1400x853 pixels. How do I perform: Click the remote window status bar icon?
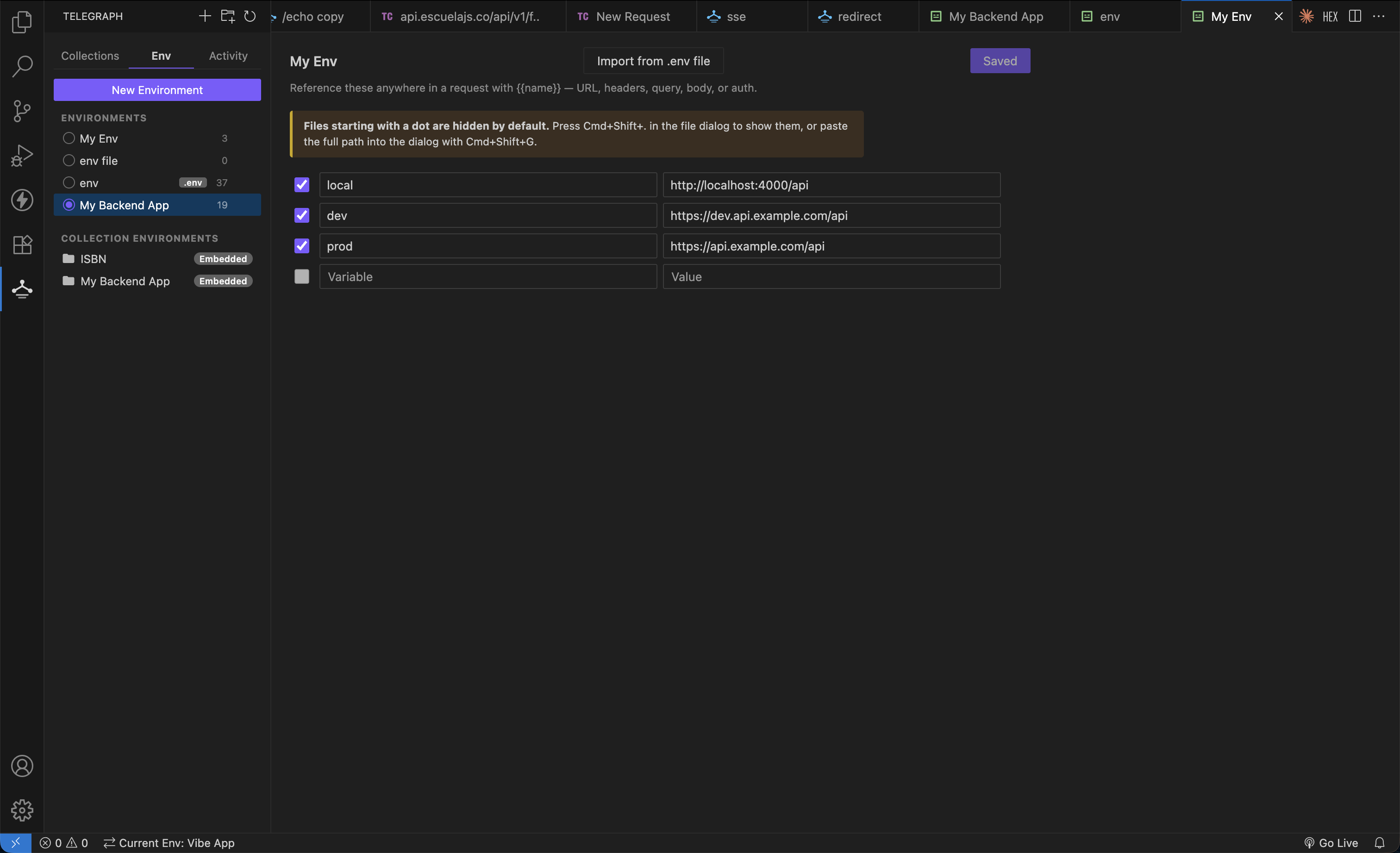(x=15, y=842)
